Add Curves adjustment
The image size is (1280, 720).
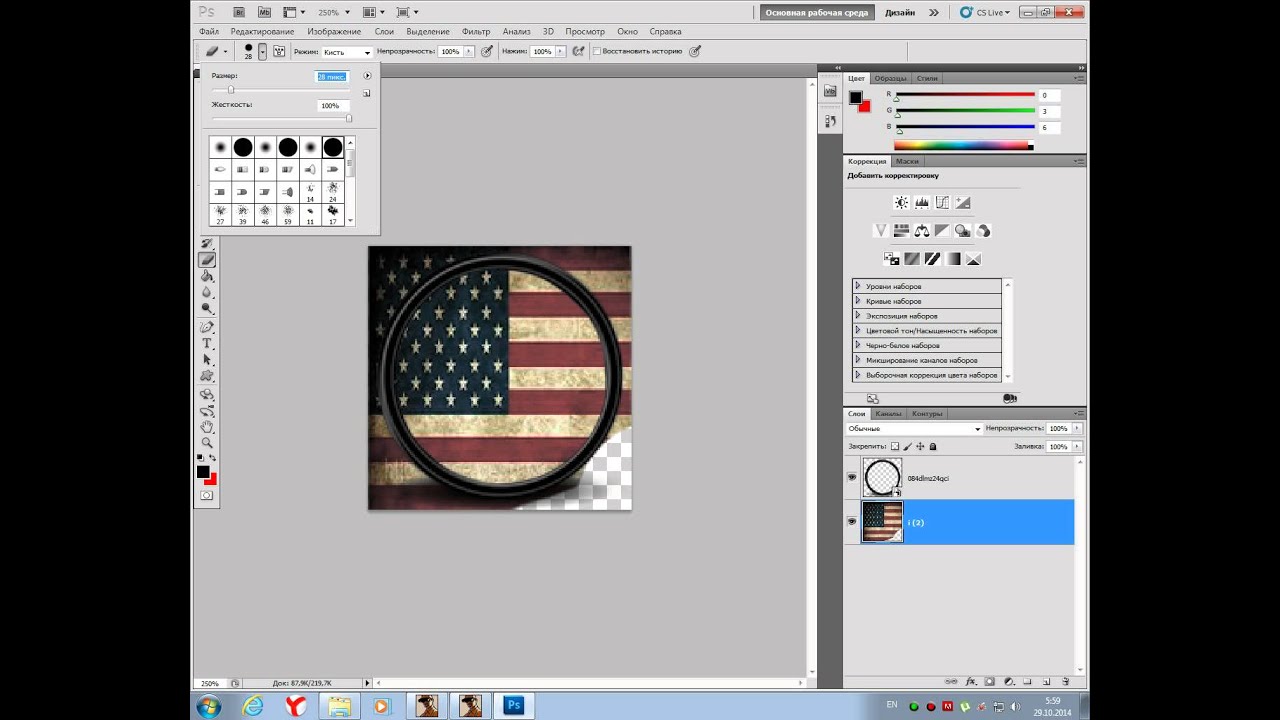coord(941,202)
